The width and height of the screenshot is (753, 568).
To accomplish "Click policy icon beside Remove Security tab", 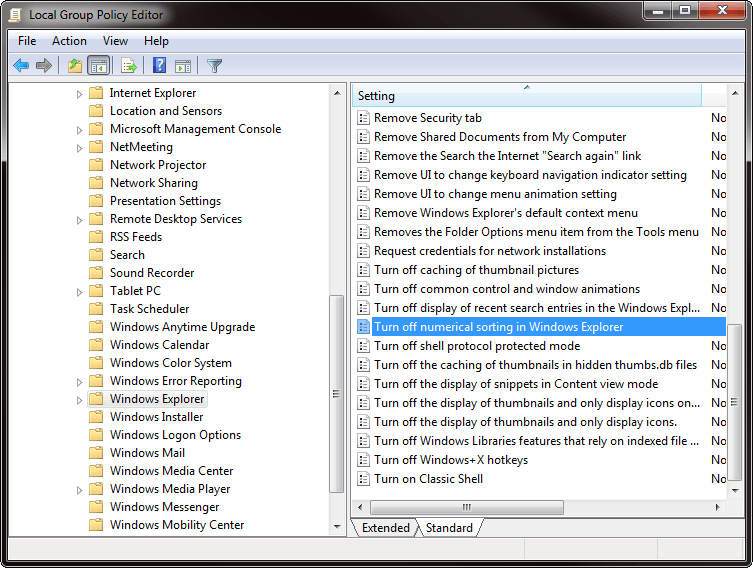I will tap(364, 118).
